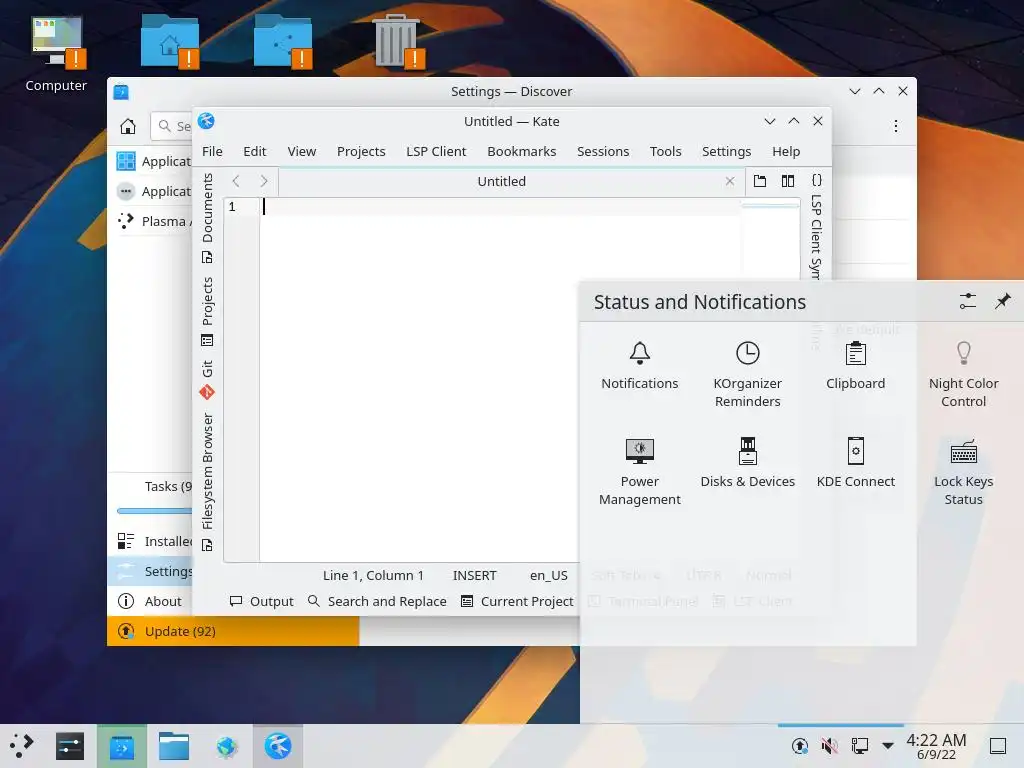Viewport: 1024px width, 768px height.
Task: Open Night Color Control applet
Action: pos(963,374)
